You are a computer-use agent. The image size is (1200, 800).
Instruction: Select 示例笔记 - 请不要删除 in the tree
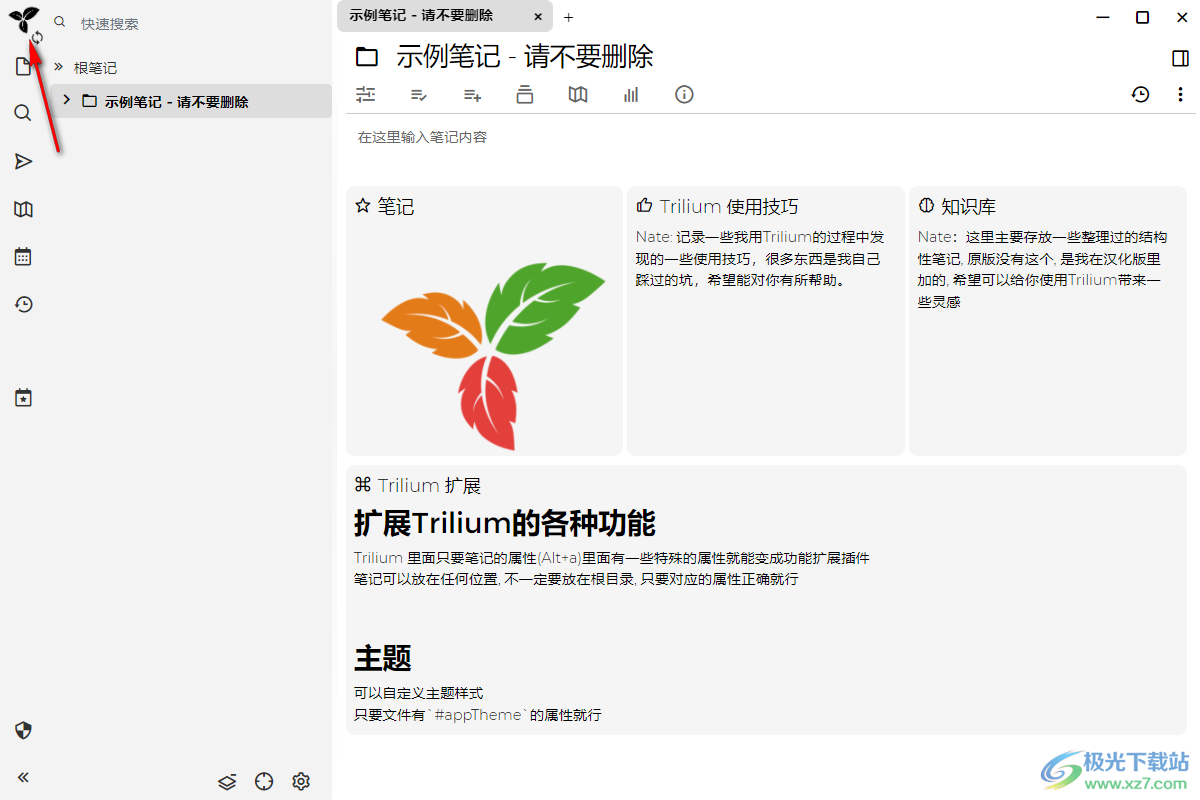177,101
